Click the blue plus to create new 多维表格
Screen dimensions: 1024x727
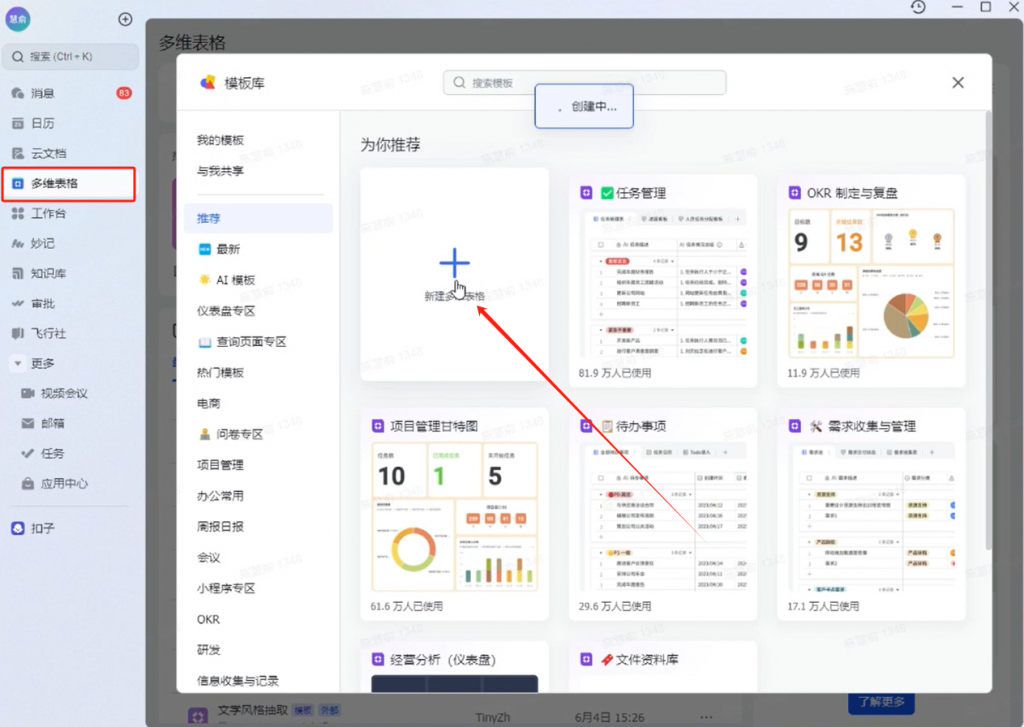pyautogui.click(x=455, y=263)
